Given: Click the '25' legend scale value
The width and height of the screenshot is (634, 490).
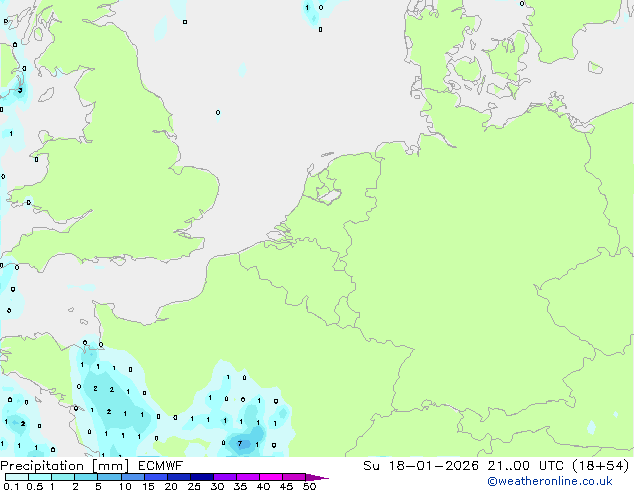Looking at the screenshot, I should coord(194,486).
